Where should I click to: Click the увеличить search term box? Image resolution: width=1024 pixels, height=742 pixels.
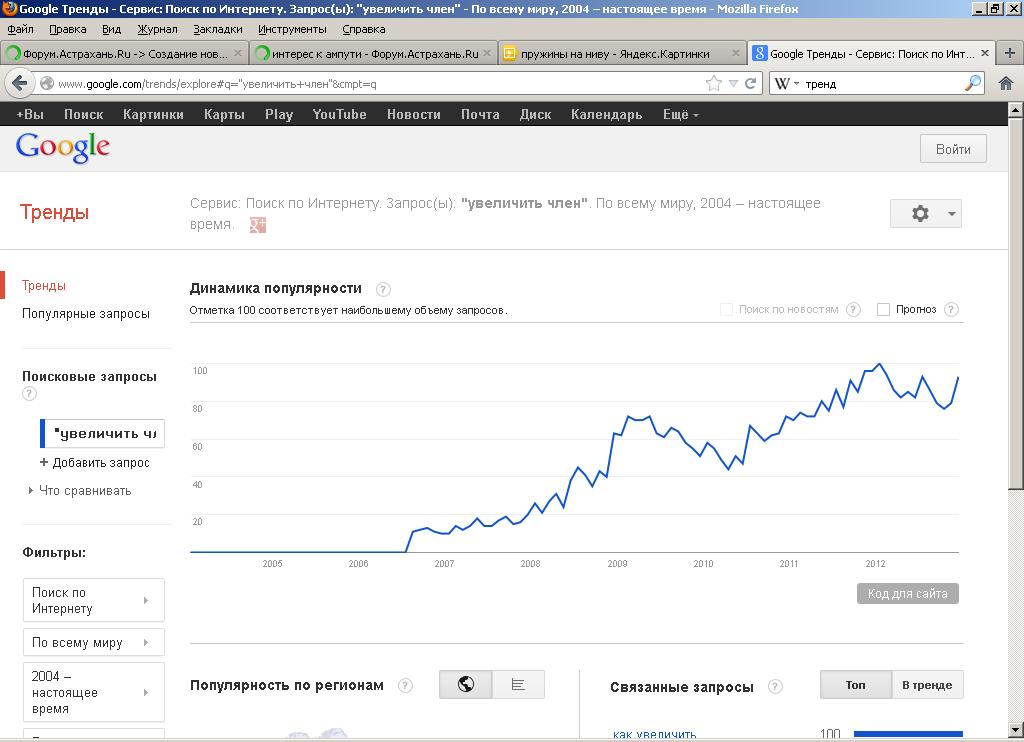[x=103, y=434]
